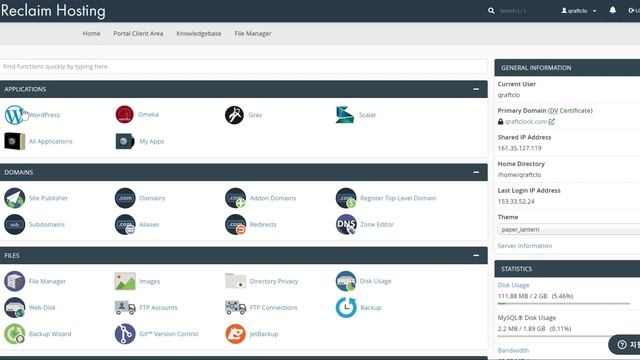The width and height of the screenshot is (640, 360).
Task: Click the WordPress text link
Action: tap(44, 115)
